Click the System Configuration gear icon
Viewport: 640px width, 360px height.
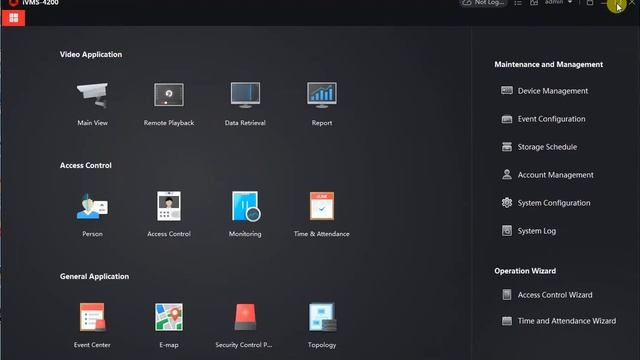(507, 202)
